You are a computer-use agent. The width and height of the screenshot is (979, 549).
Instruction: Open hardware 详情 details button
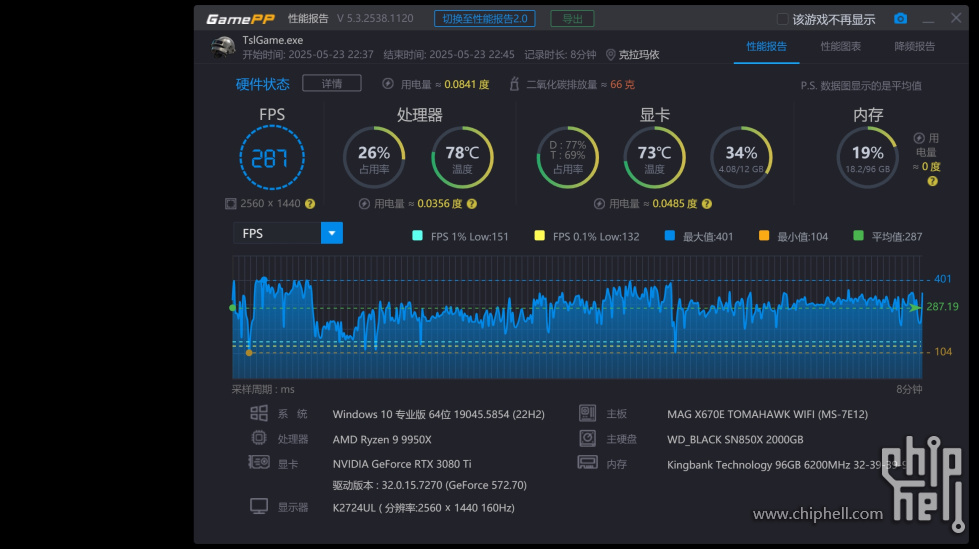pyautogui.click(x=332, y=83)
